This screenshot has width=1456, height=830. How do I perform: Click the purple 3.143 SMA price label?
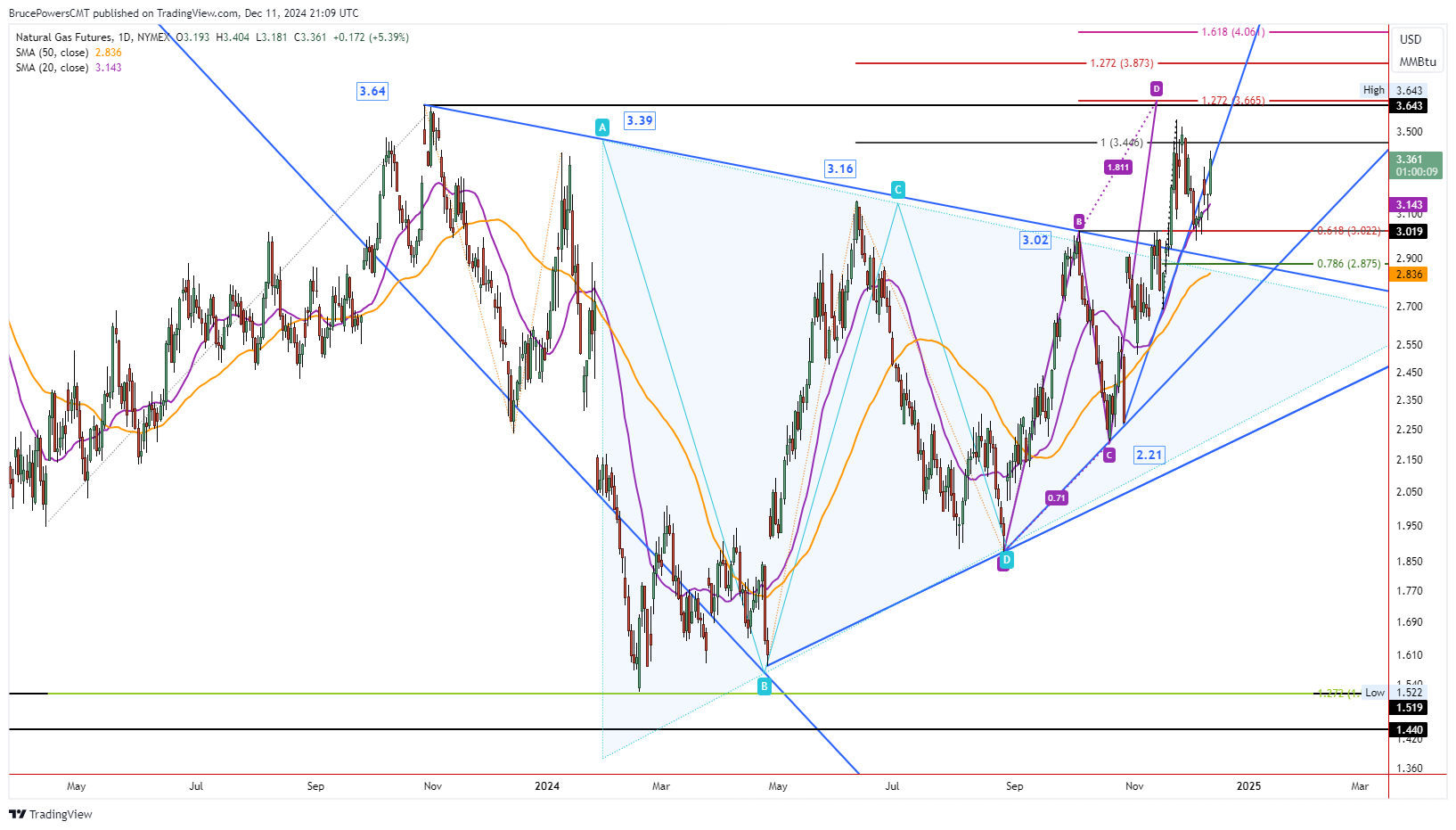pyautogui.click(x=1409, y=205)
